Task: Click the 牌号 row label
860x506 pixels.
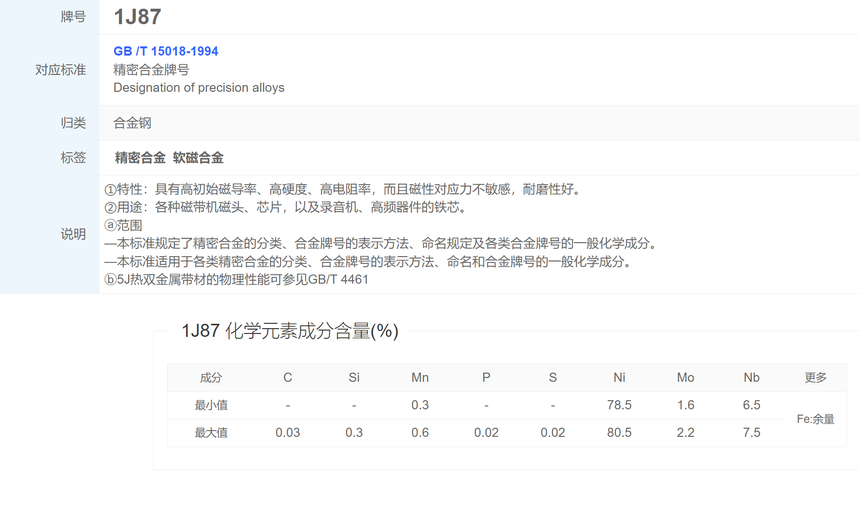Action: [73, 17]
